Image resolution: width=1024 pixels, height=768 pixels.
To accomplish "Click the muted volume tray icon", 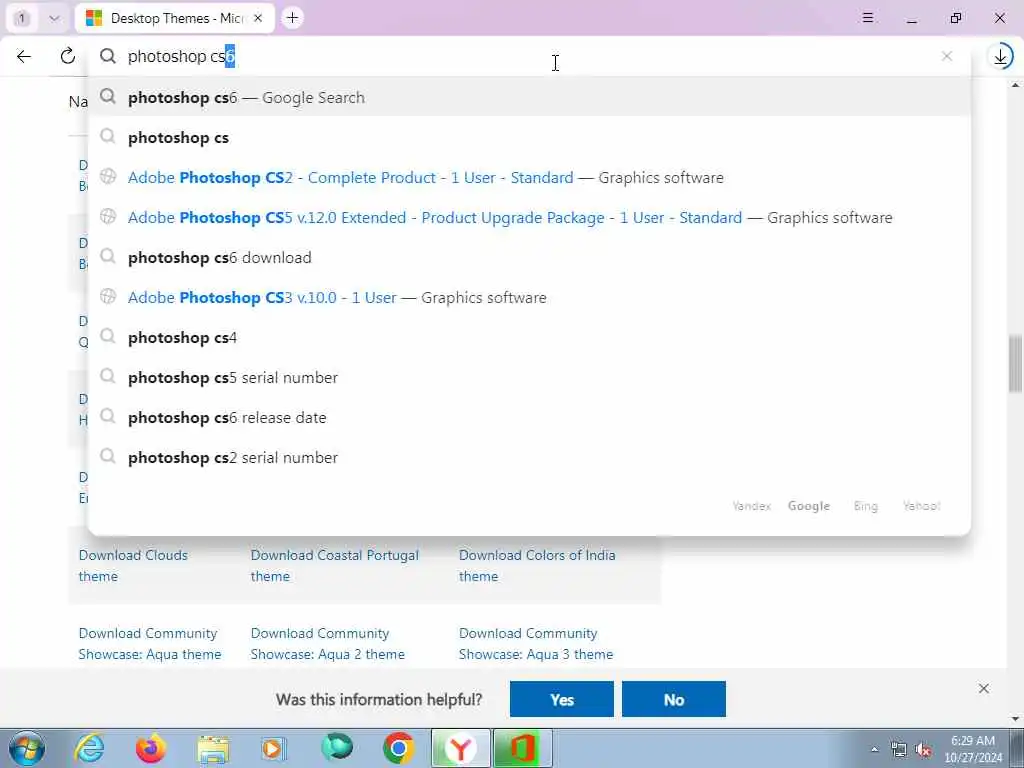I will pyautogui.click(x=923, y=750).
